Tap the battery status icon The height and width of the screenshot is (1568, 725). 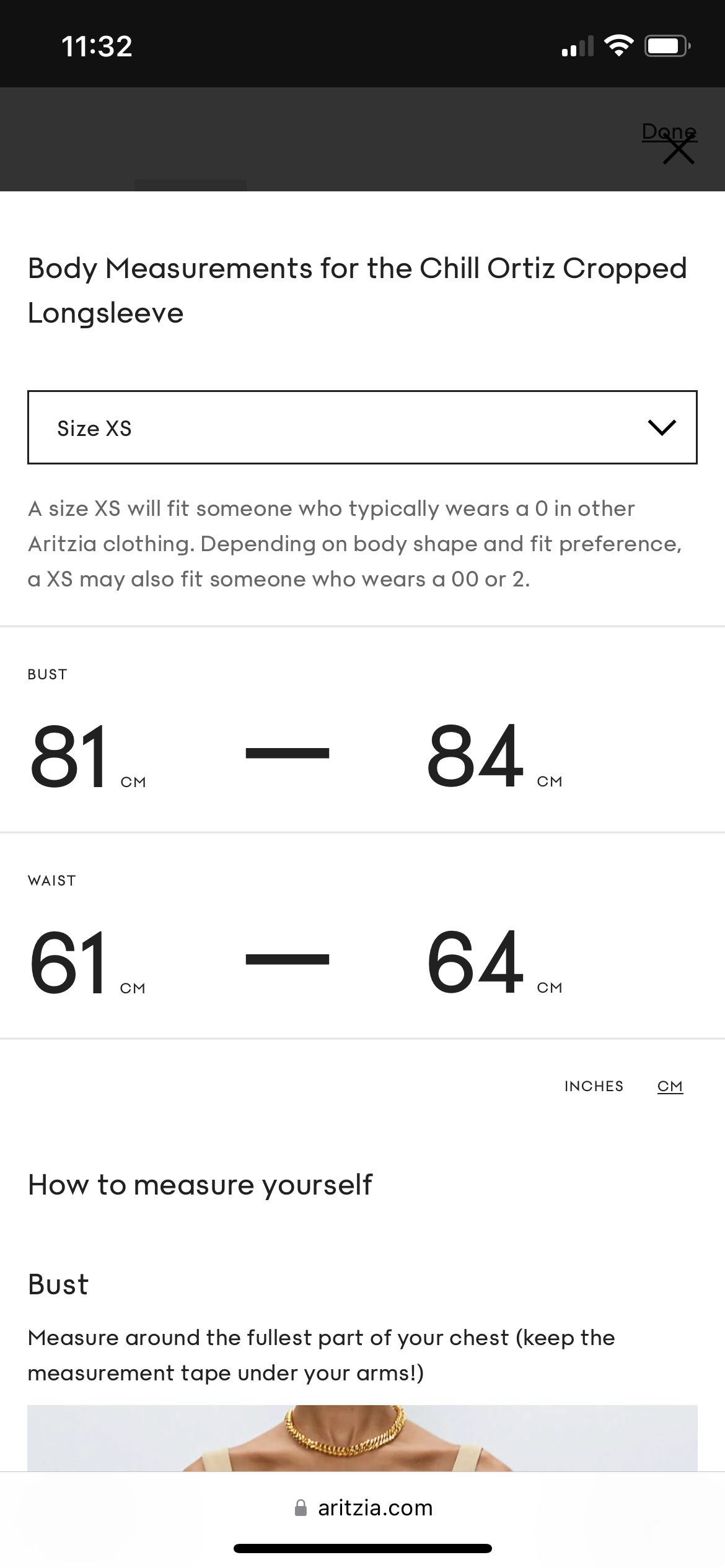coord(668,46)
